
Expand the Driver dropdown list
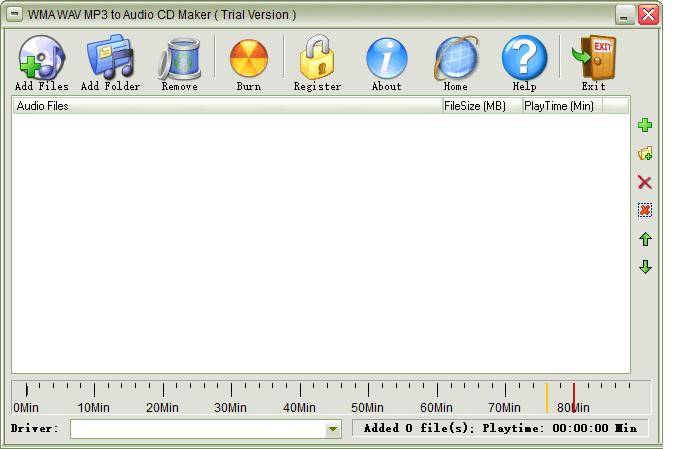click(x=333, y=429)
